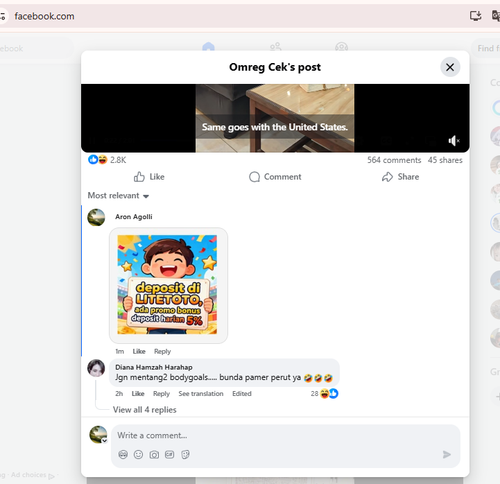
Task: Open Aron Agolli's profile name
Action: (134, 217)
